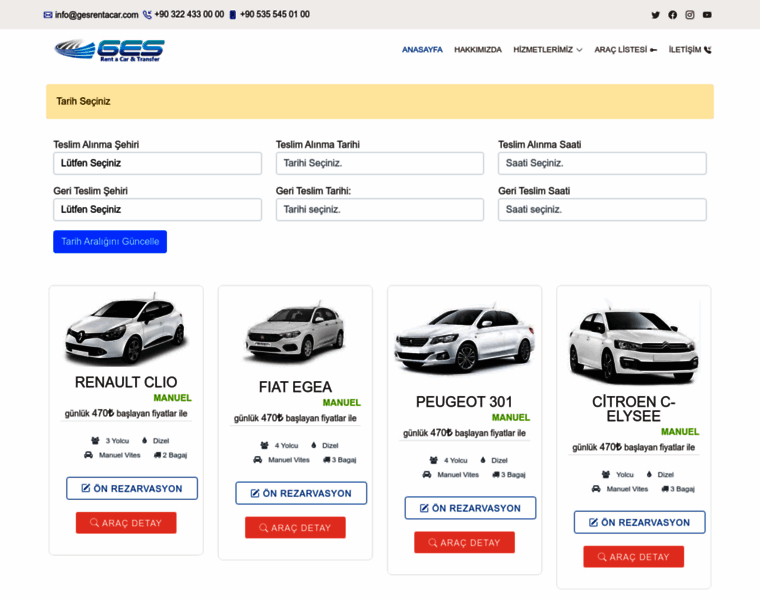This screenshot has height=600, width=760.
Task: Click ÖN REZARVASYON for Citroen C-Elysee
Action: (x=639, y=522)
